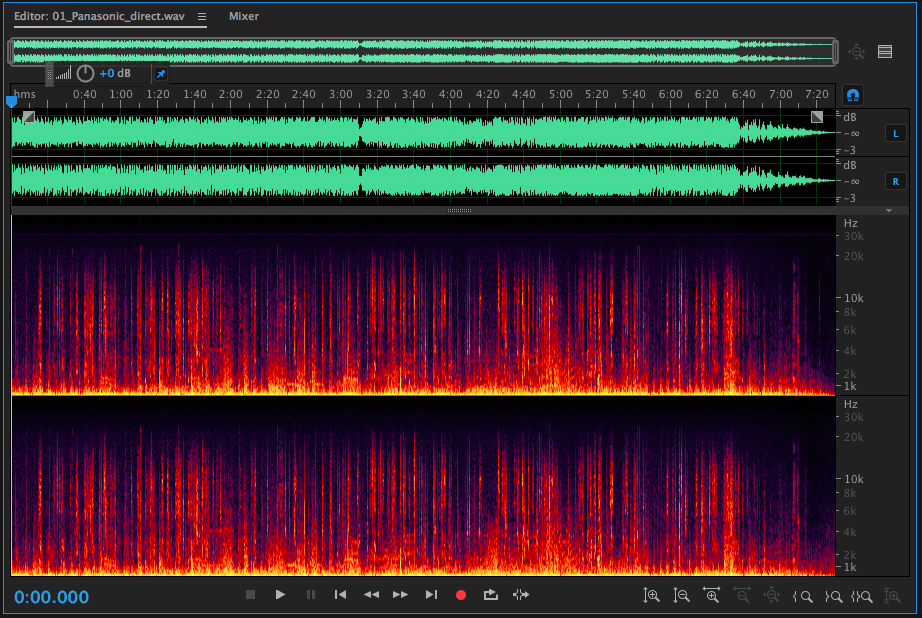
Task: Toggle the HUD pin button
Action: [161, 74]
